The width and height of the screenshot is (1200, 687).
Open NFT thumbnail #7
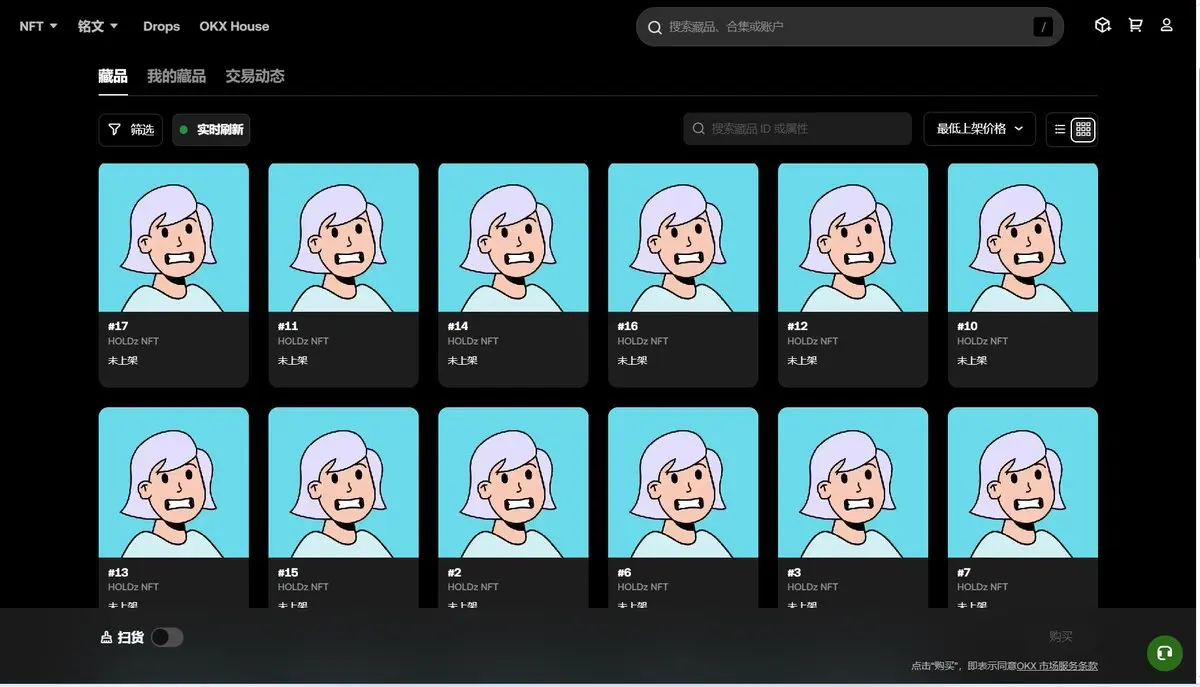tap(1023, 482)
